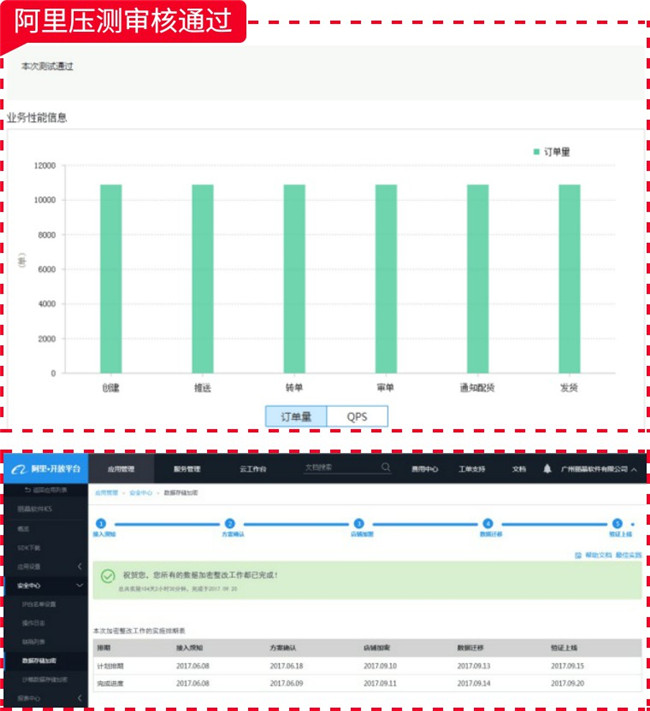
Task: Click the 业务性能信息 section heading
Action: click(x=37, y=118)
